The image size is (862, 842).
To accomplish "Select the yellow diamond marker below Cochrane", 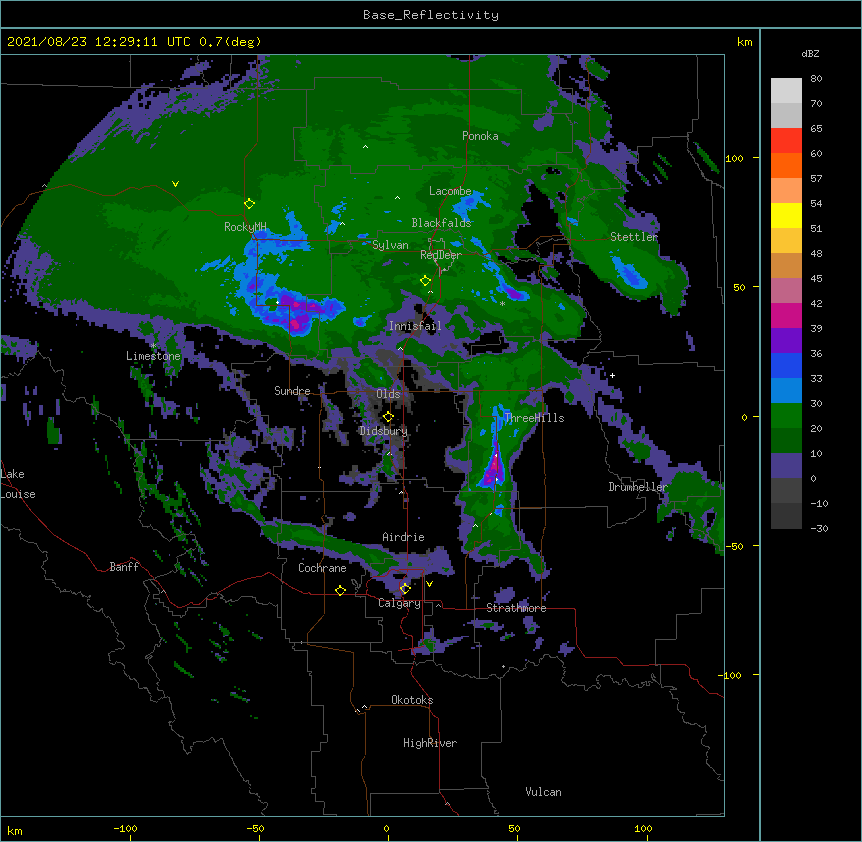I will point(340,590).
